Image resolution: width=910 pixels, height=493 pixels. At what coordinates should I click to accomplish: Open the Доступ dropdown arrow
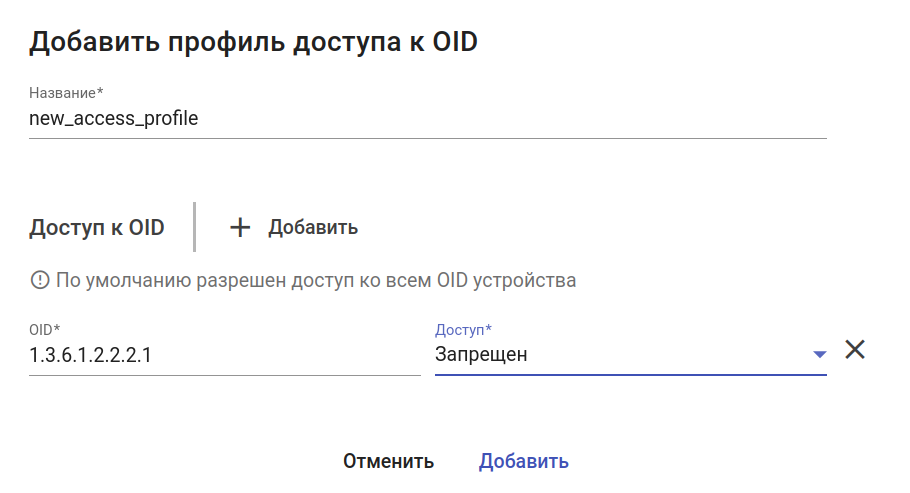[x=819, y=354]
